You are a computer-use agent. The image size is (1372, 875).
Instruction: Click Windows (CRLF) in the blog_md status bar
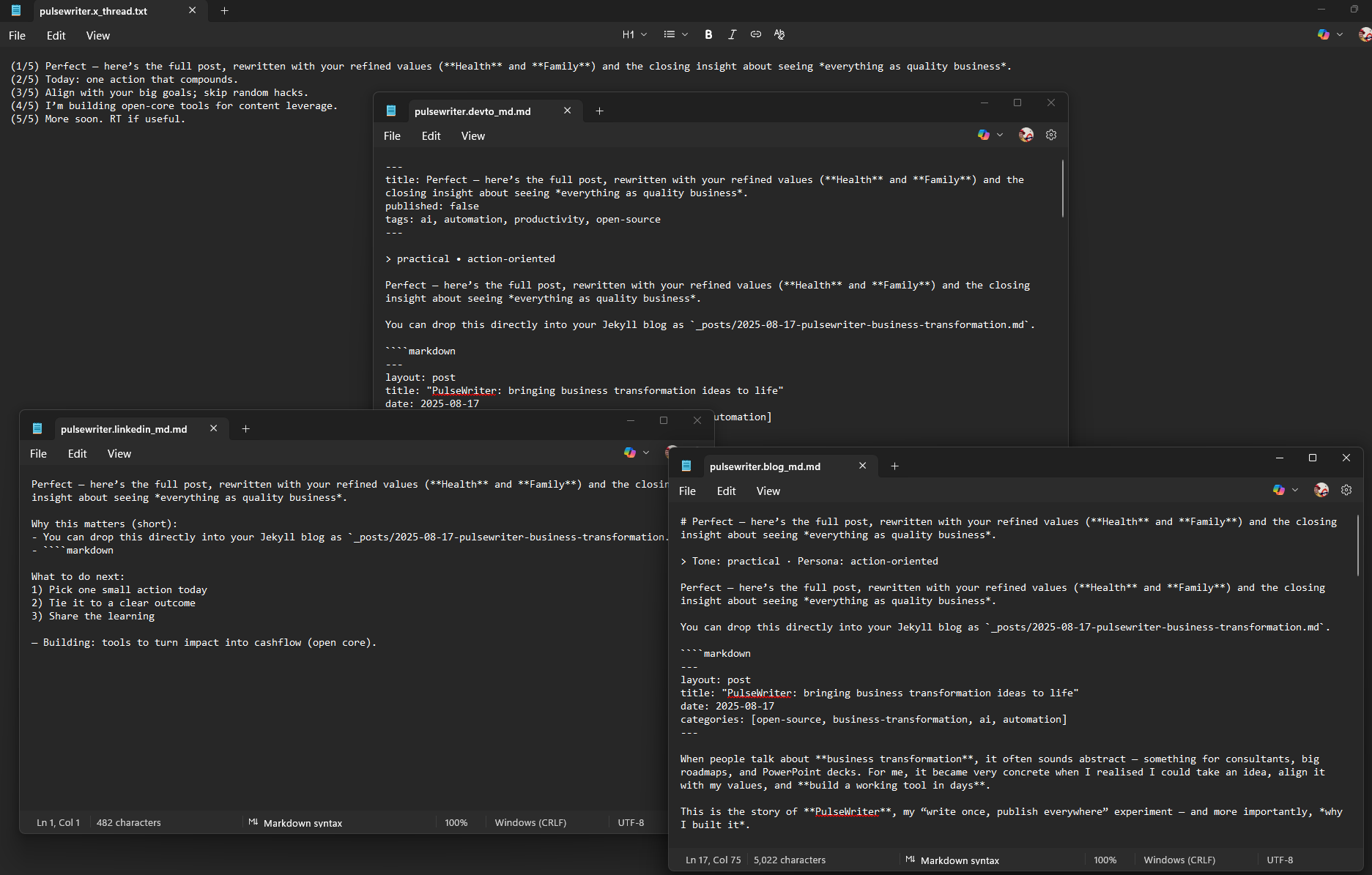point(1179,860)
